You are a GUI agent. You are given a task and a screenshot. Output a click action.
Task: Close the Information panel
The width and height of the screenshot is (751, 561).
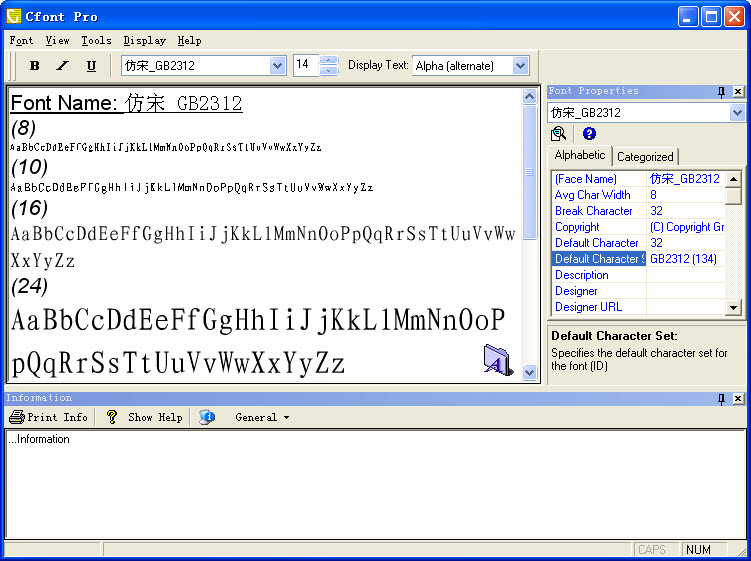coord(738,399)
